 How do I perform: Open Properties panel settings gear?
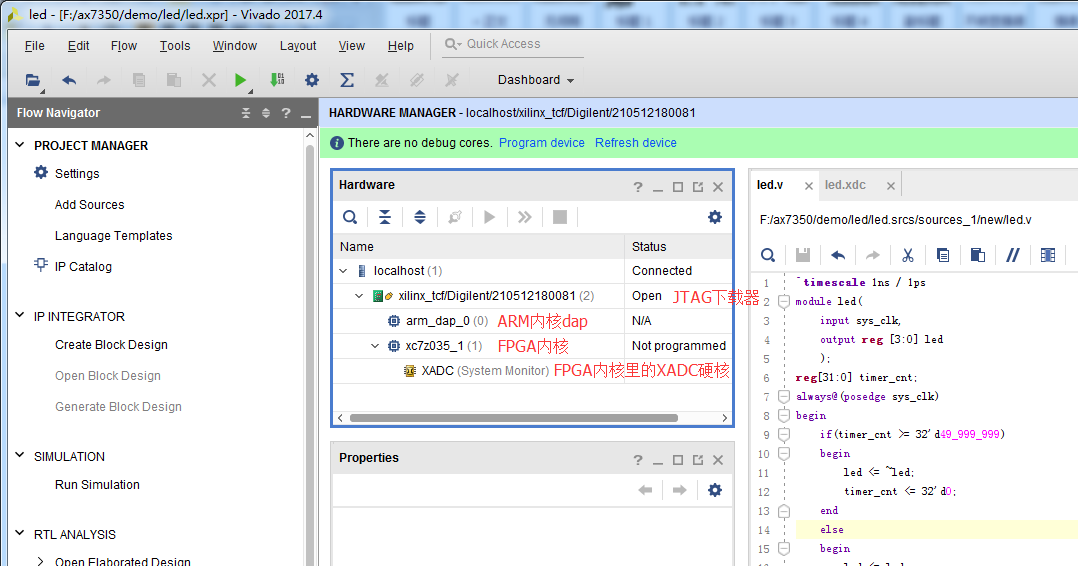(x=715, y=490)
